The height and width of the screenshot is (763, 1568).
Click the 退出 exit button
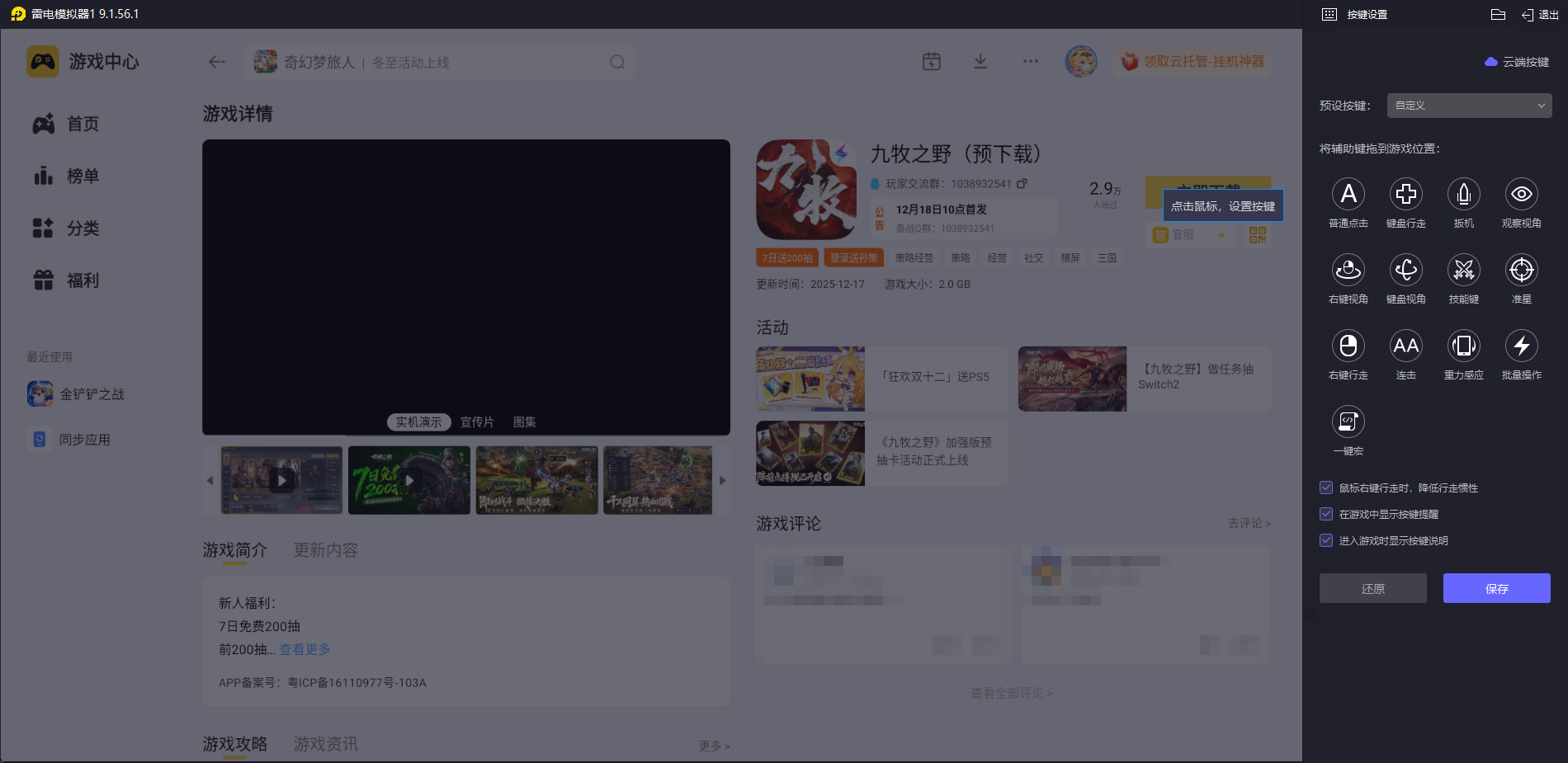[x=1540, y=15]
